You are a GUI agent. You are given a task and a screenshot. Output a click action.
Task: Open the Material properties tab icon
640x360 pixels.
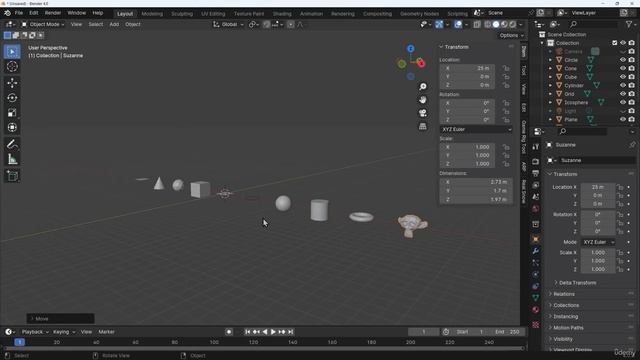point(536,309)
